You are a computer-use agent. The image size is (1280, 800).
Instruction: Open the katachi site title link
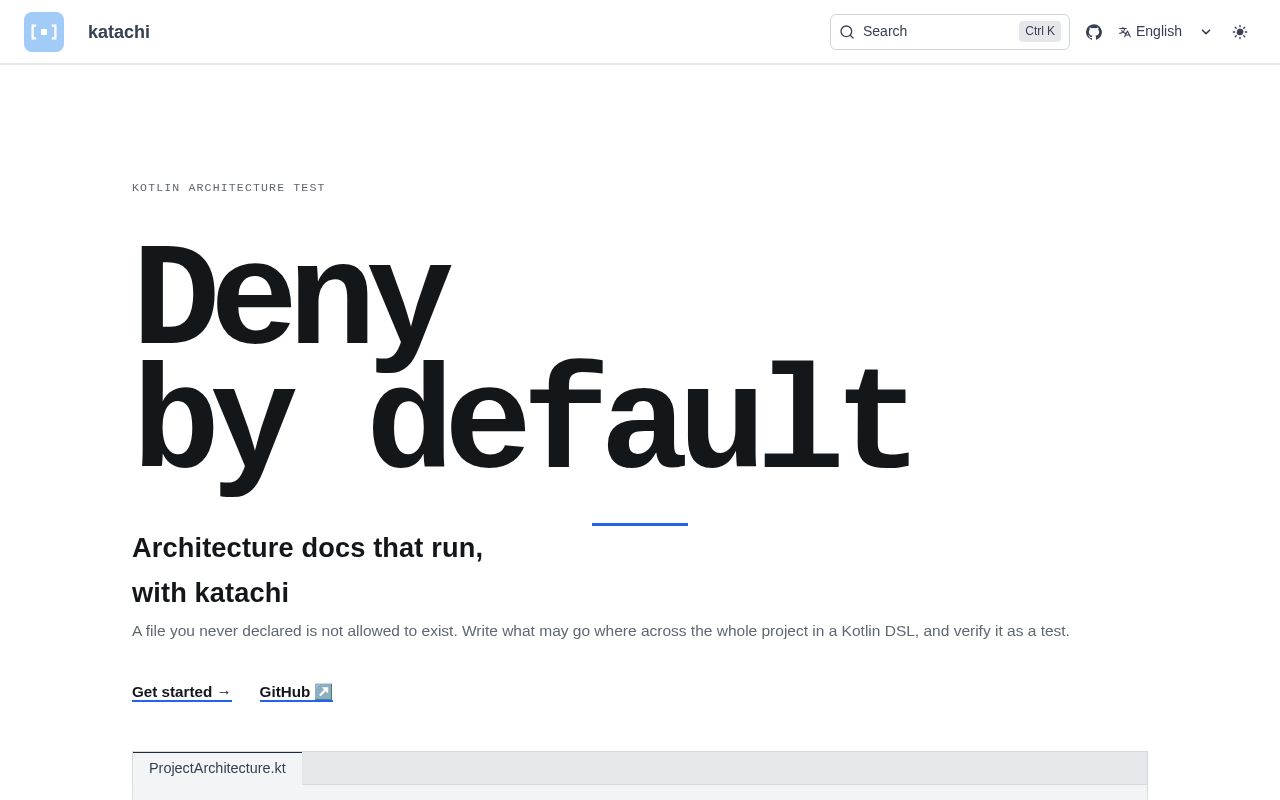pos(119,32)
